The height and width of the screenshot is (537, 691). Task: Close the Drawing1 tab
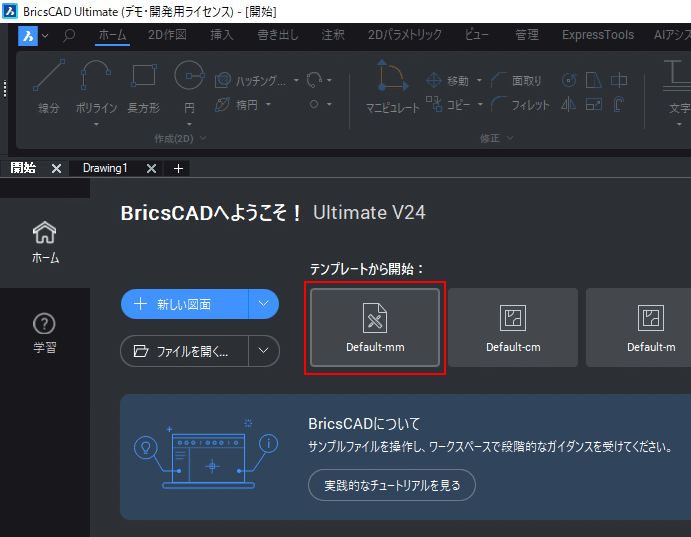click(x=151, y=168)
